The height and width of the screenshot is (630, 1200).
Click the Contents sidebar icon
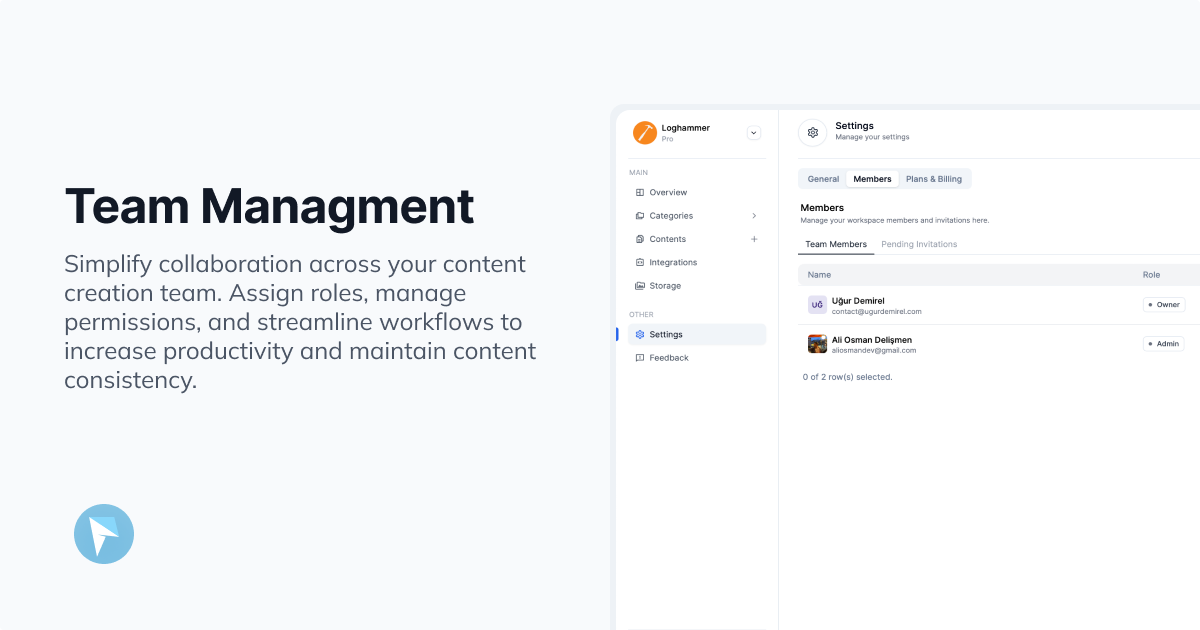(x=640, y=239)
